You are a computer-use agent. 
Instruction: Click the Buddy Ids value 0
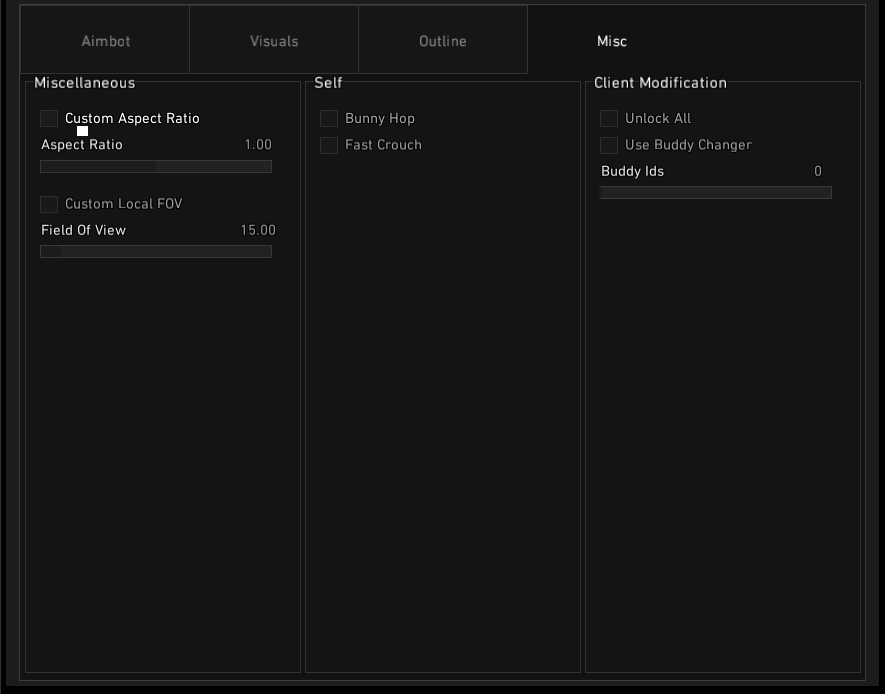pyautogui.click(x=817, y=171)
